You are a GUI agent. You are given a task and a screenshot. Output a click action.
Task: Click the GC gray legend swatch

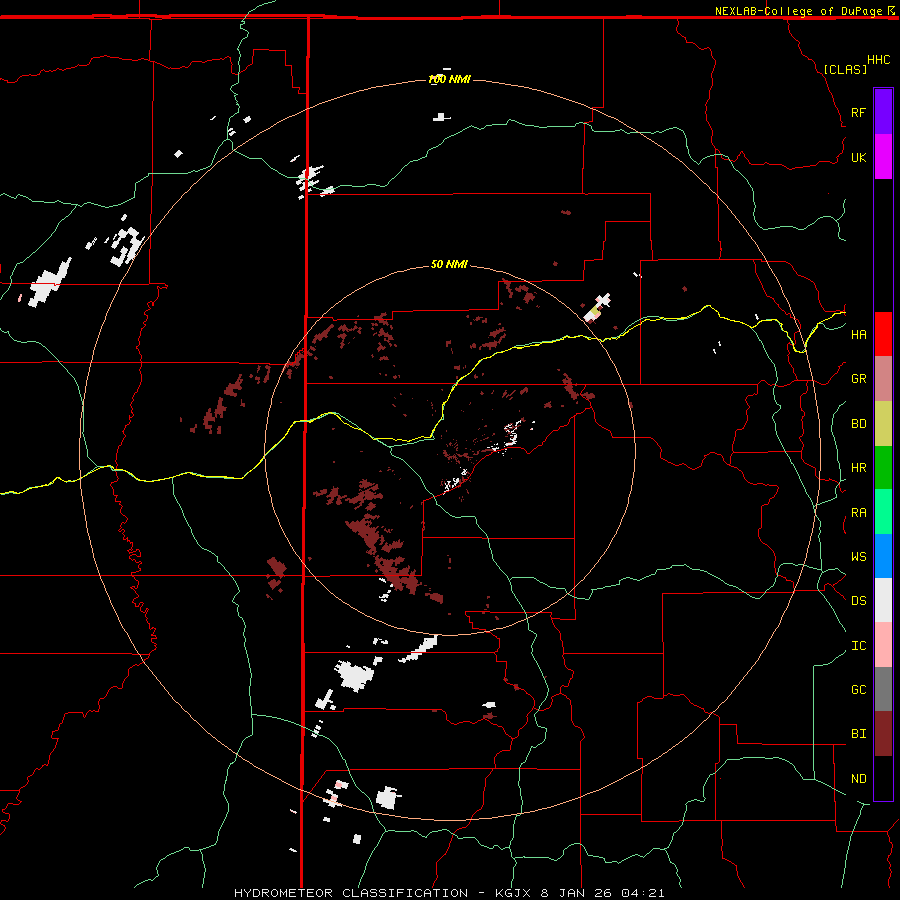tap(883, 689)
